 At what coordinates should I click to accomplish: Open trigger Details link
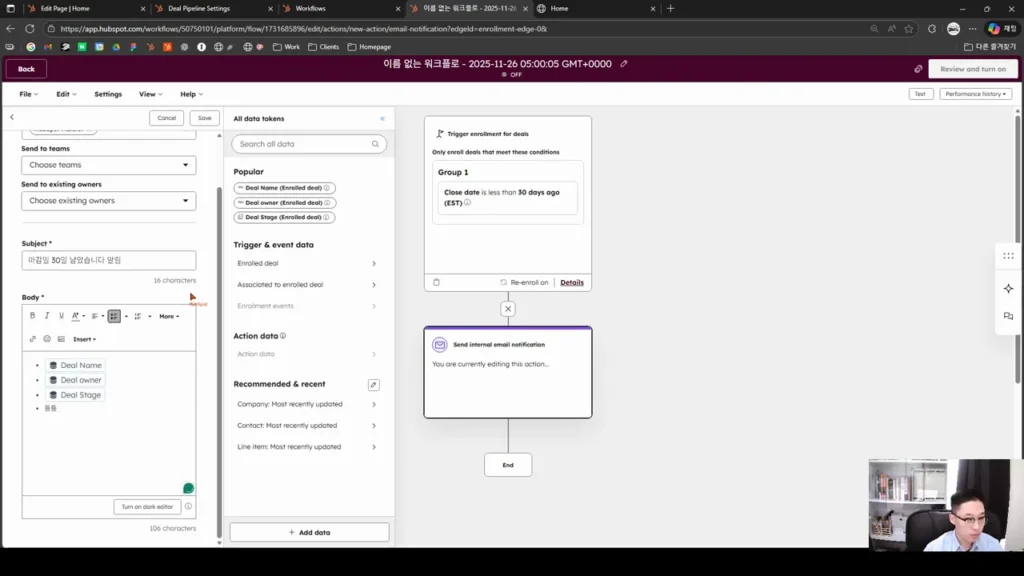pos(572,282)
